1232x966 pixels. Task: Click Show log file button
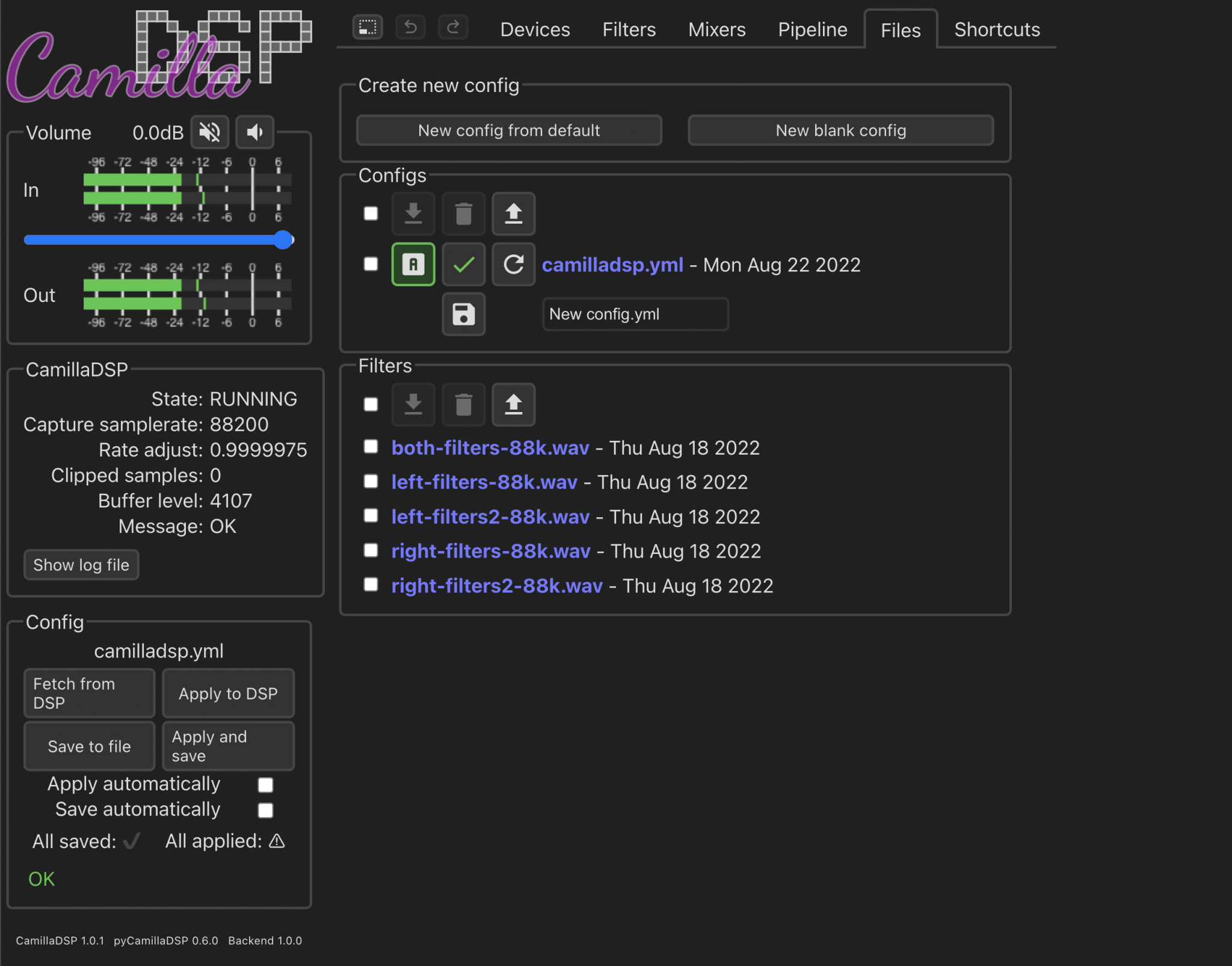pyautogui.click(x=81, y=565)
